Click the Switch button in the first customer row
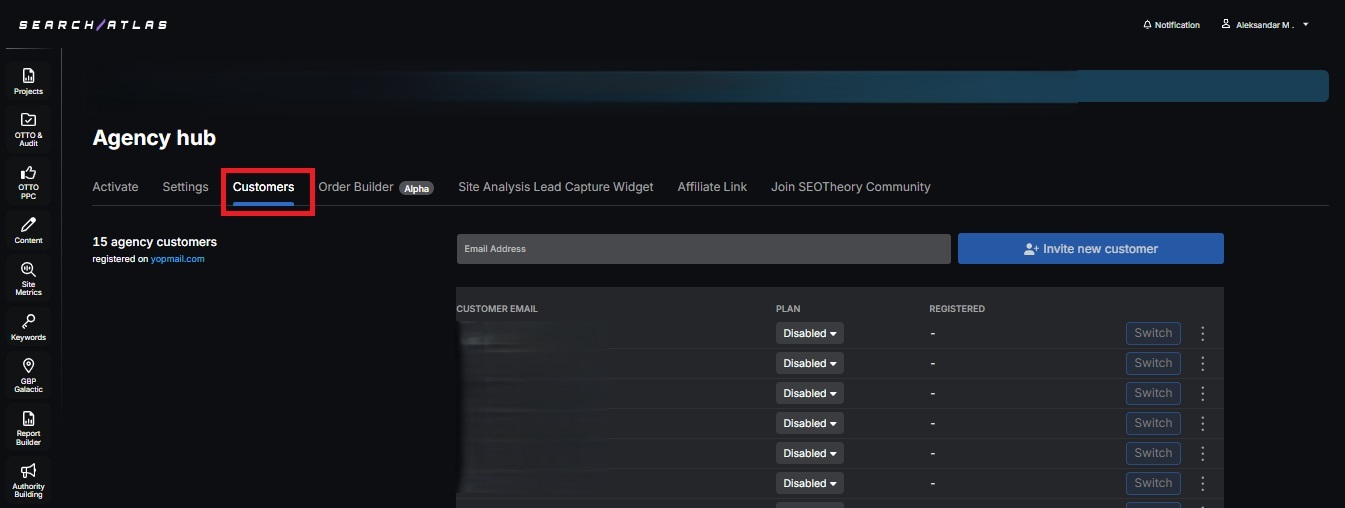This screenshot has height=508, width=1345. (x=1153, y=333)
